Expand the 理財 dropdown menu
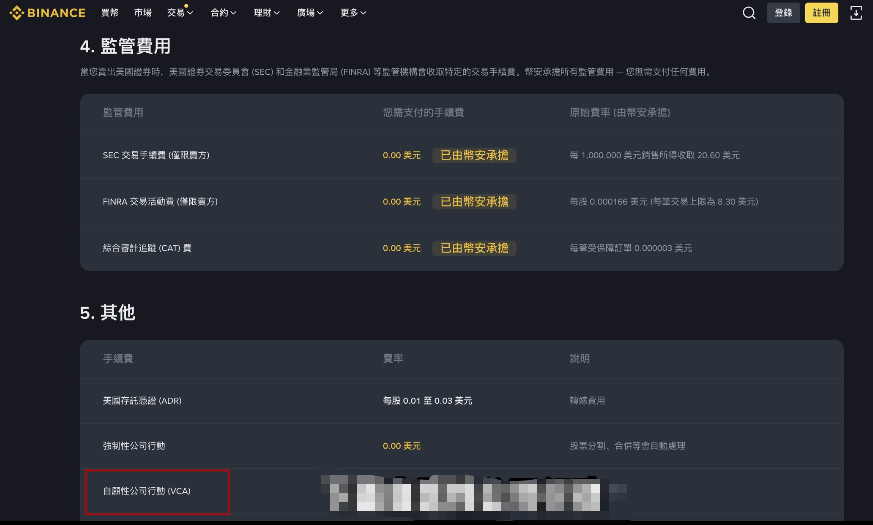Screen dimensions: 873x525 tap(267, 13)
